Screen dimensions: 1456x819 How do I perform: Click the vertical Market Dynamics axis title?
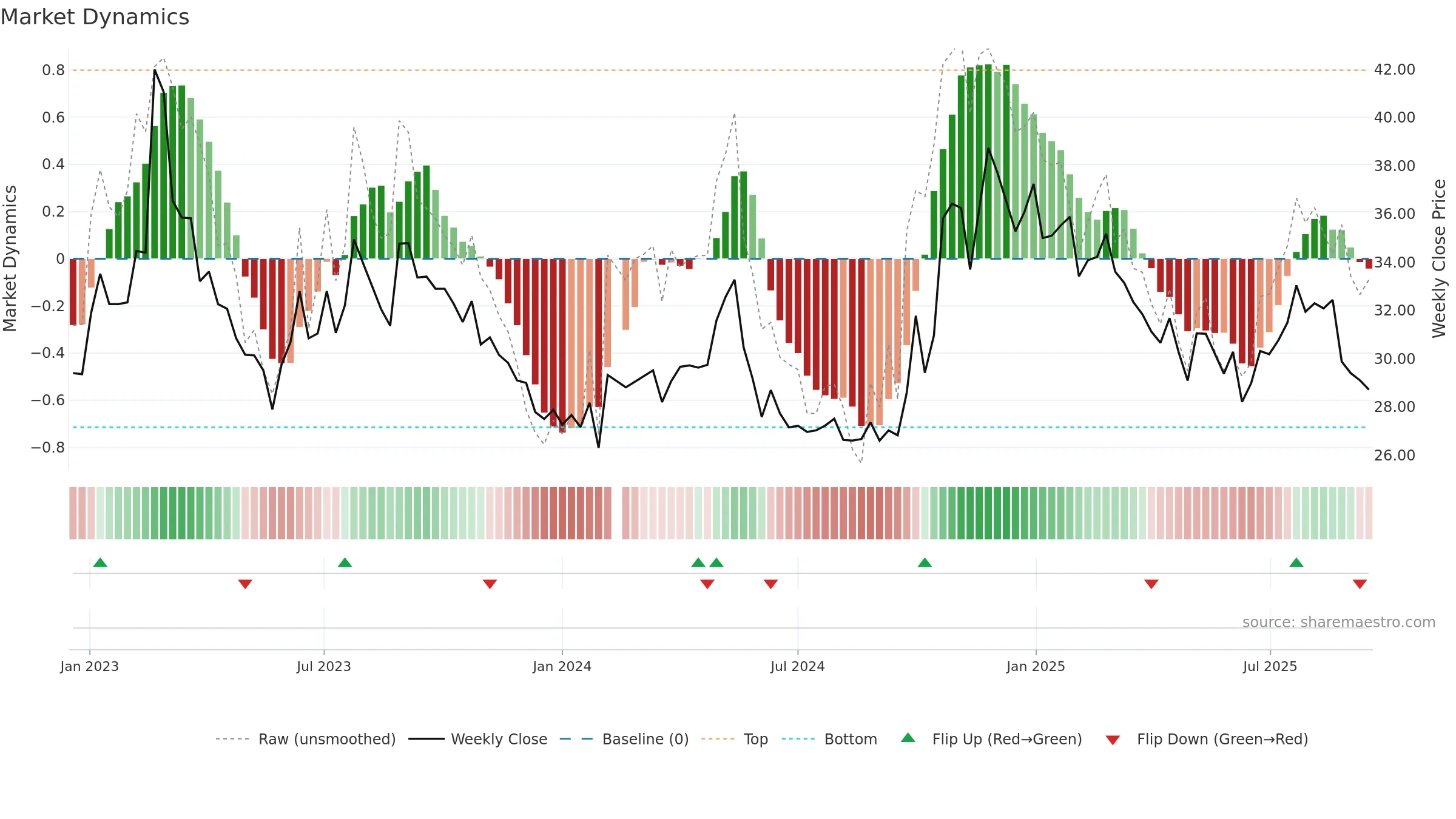10,258
